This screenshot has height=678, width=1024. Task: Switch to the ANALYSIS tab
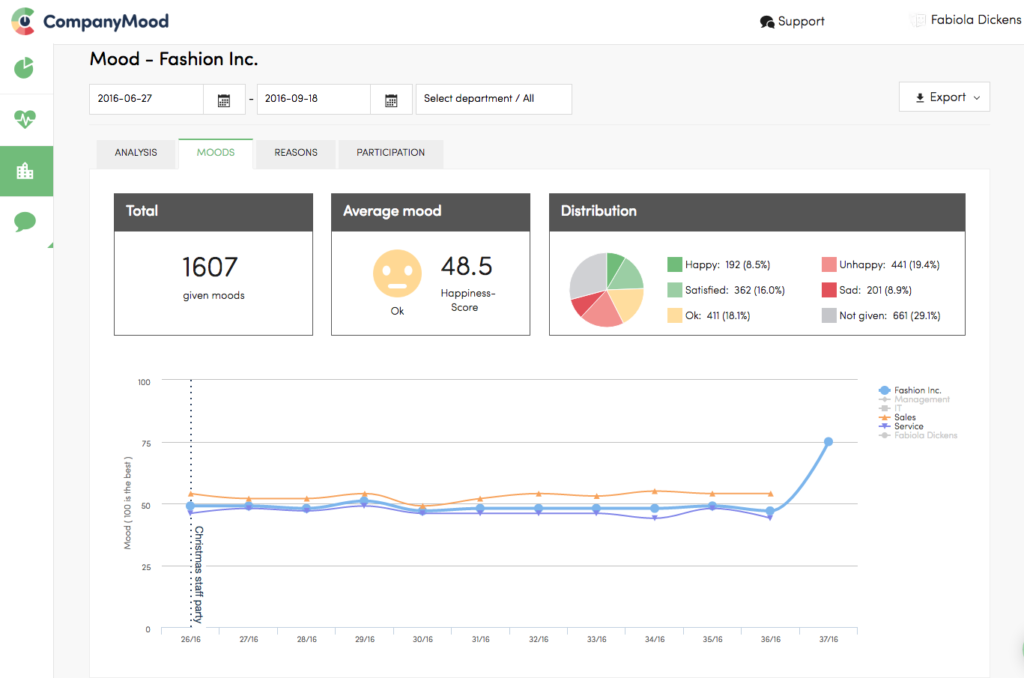point(136,153)
